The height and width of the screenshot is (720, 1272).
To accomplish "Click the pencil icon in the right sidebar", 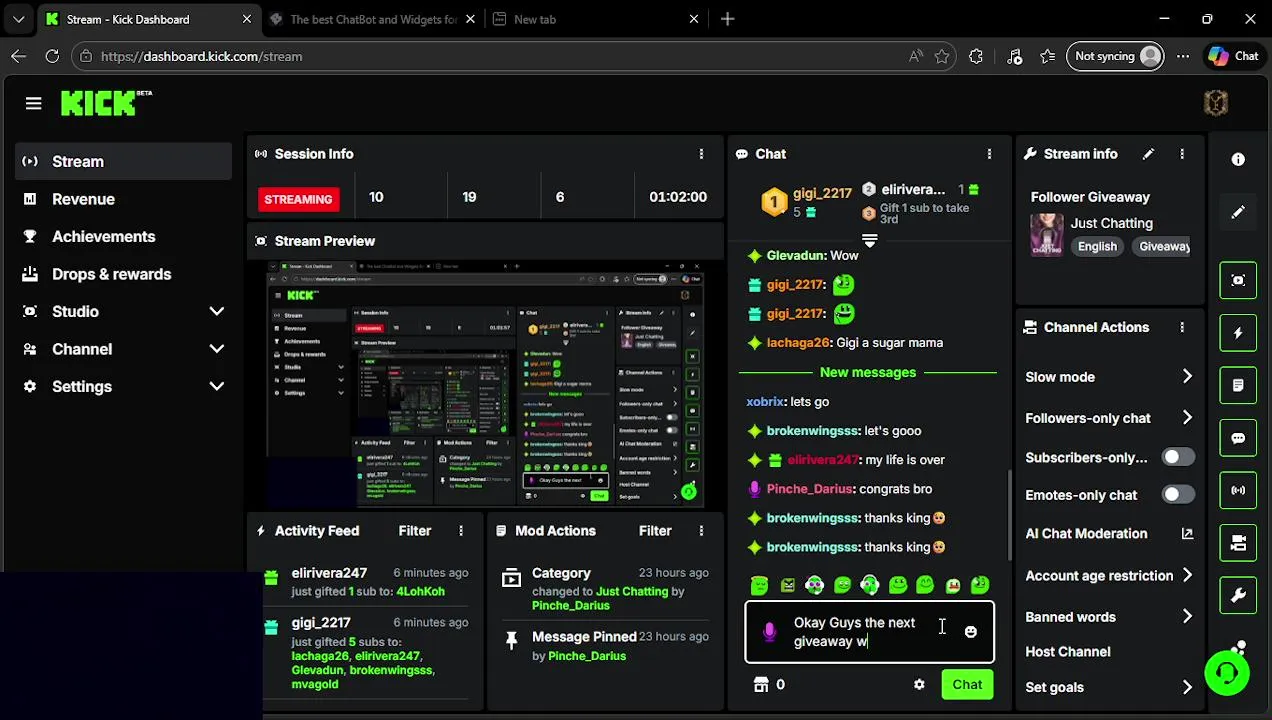I will click(x=1238, y=212).
